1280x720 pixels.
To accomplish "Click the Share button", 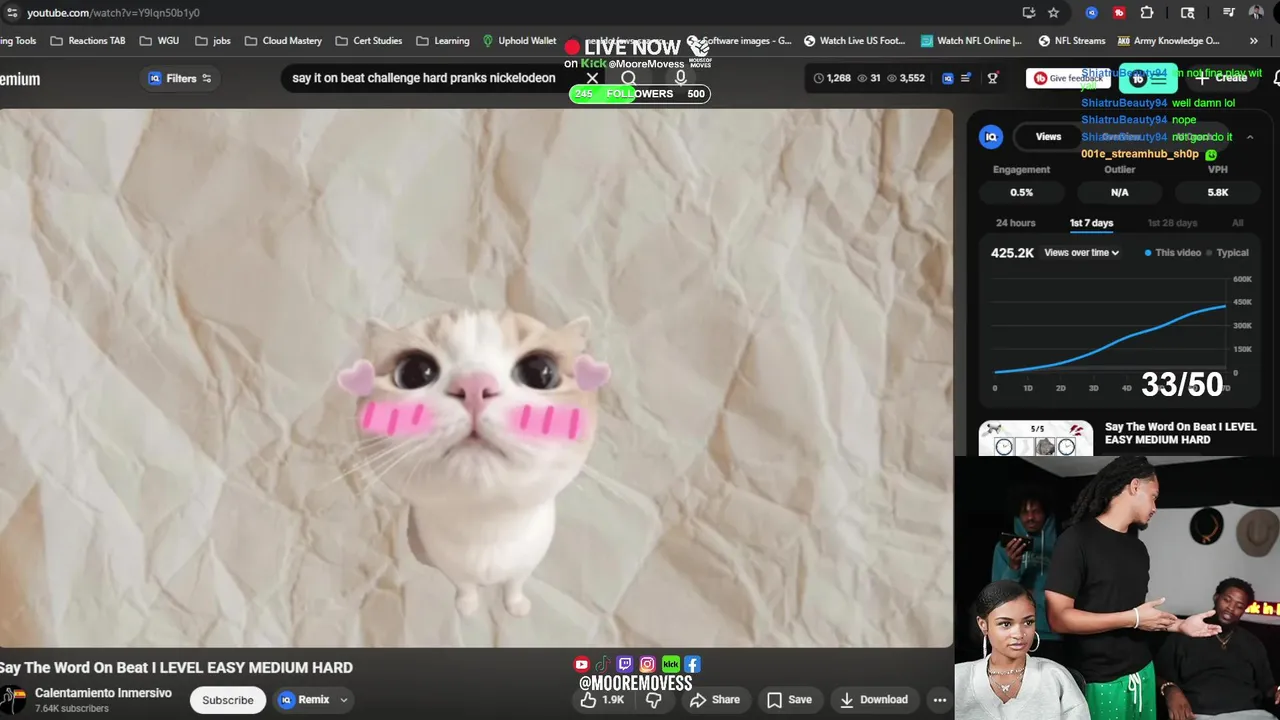I will pyautogui.click(x=715, y=700).
